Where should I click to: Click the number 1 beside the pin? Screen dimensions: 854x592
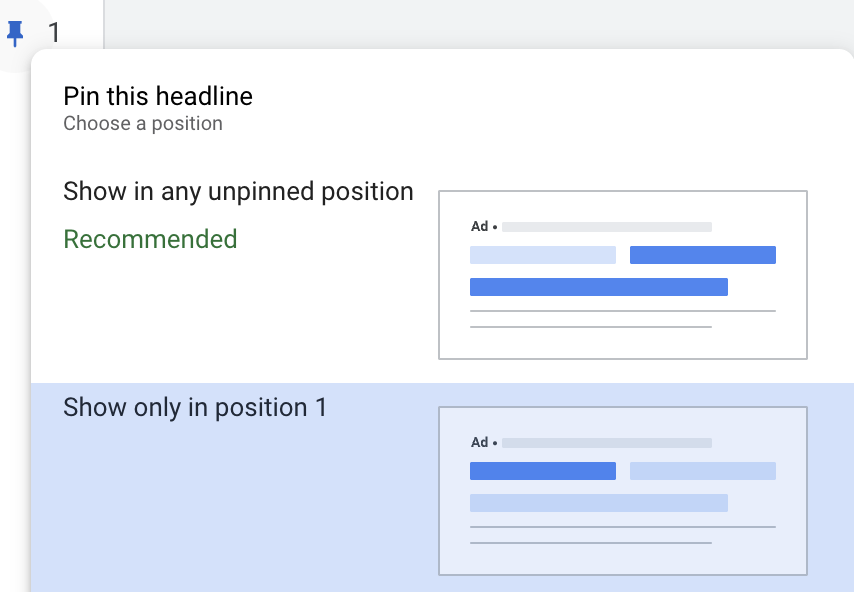click(x=54, y=33)
